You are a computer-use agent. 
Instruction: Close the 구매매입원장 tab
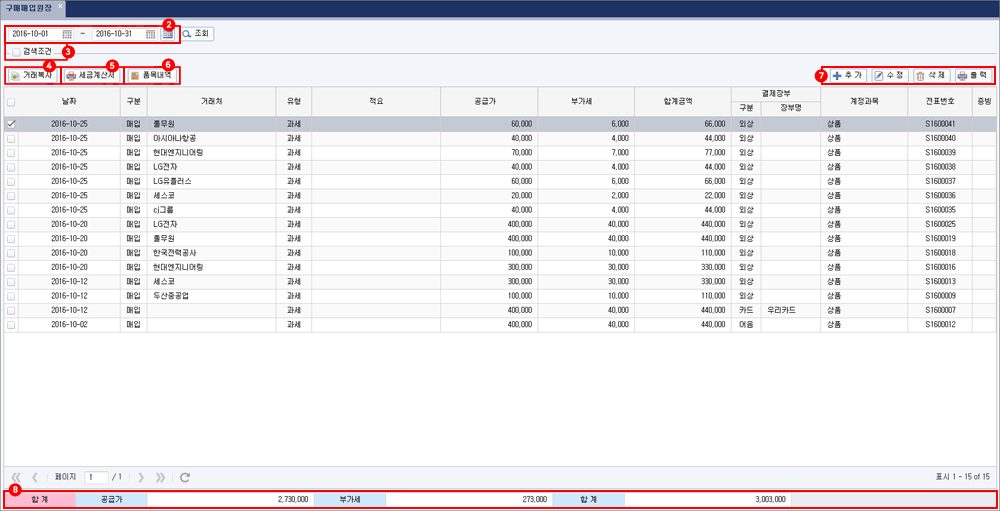click(x=60, y=6)
